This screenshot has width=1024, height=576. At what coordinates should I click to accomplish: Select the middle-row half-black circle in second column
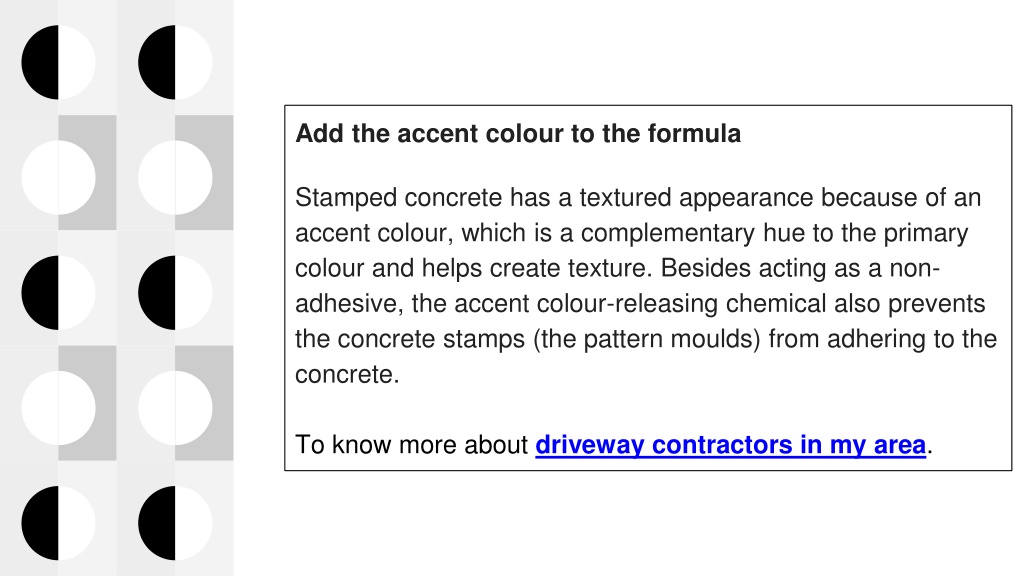coord(175,293)
